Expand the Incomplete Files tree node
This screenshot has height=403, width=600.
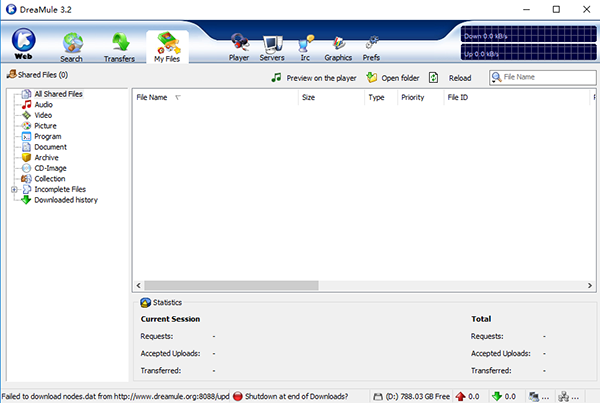point(14,189)
